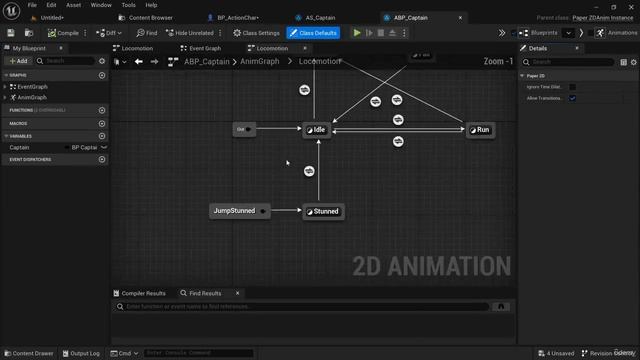The height and width of the screenshot is (360, 640).
Task: Open the Diff dropdown
Action: (x=109, y=33)
